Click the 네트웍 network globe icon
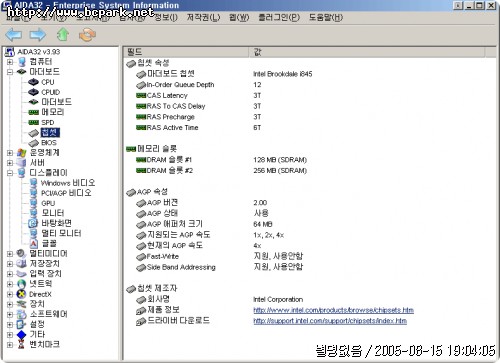This screenshot has height=363, width=500. coord(22,284)
